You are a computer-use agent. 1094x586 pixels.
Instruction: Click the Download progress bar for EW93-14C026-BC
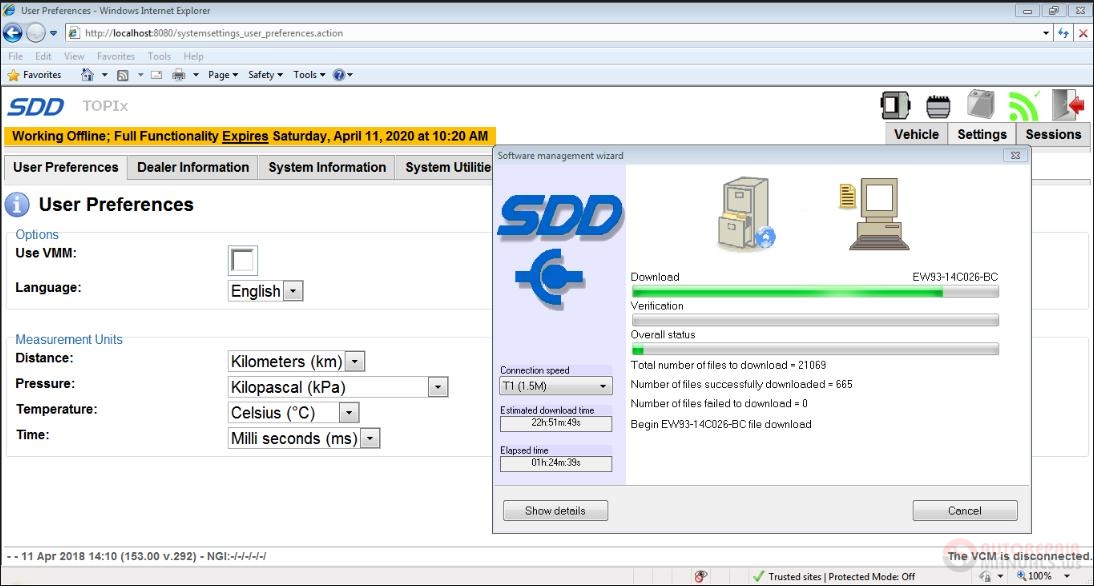(x=814, y=291)
